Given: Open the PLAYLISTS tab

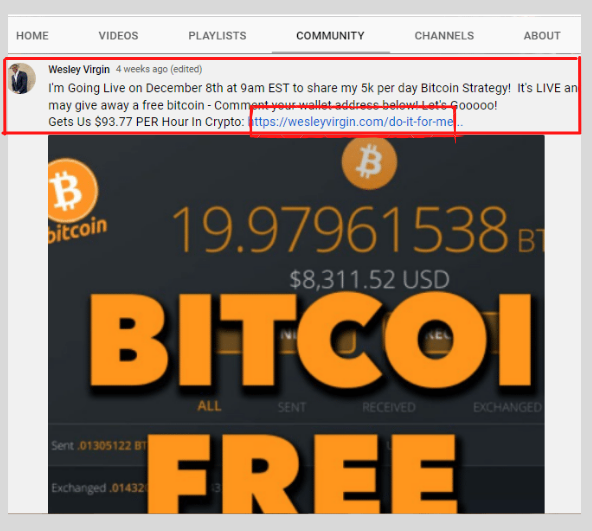Looking at the screenshot, I should 217,36.
